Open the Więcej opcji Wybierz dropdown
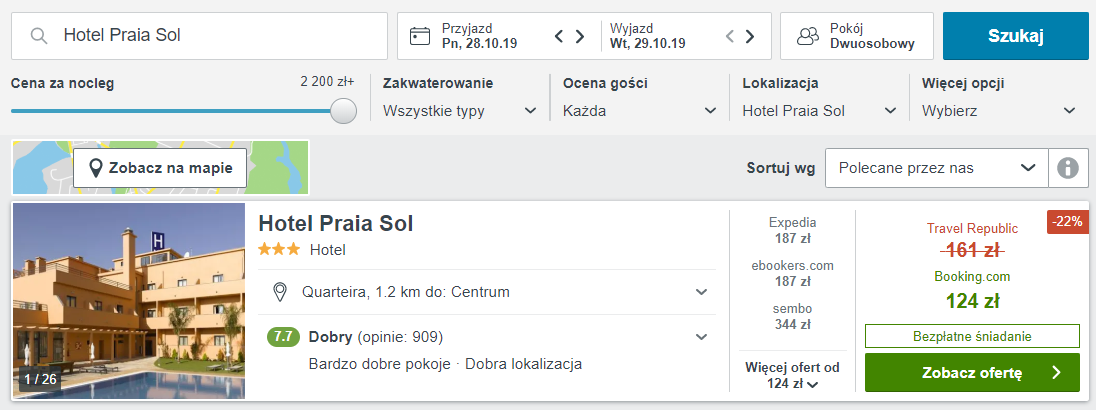Viewport: 1096px width, 410px height. pos(999,110)
